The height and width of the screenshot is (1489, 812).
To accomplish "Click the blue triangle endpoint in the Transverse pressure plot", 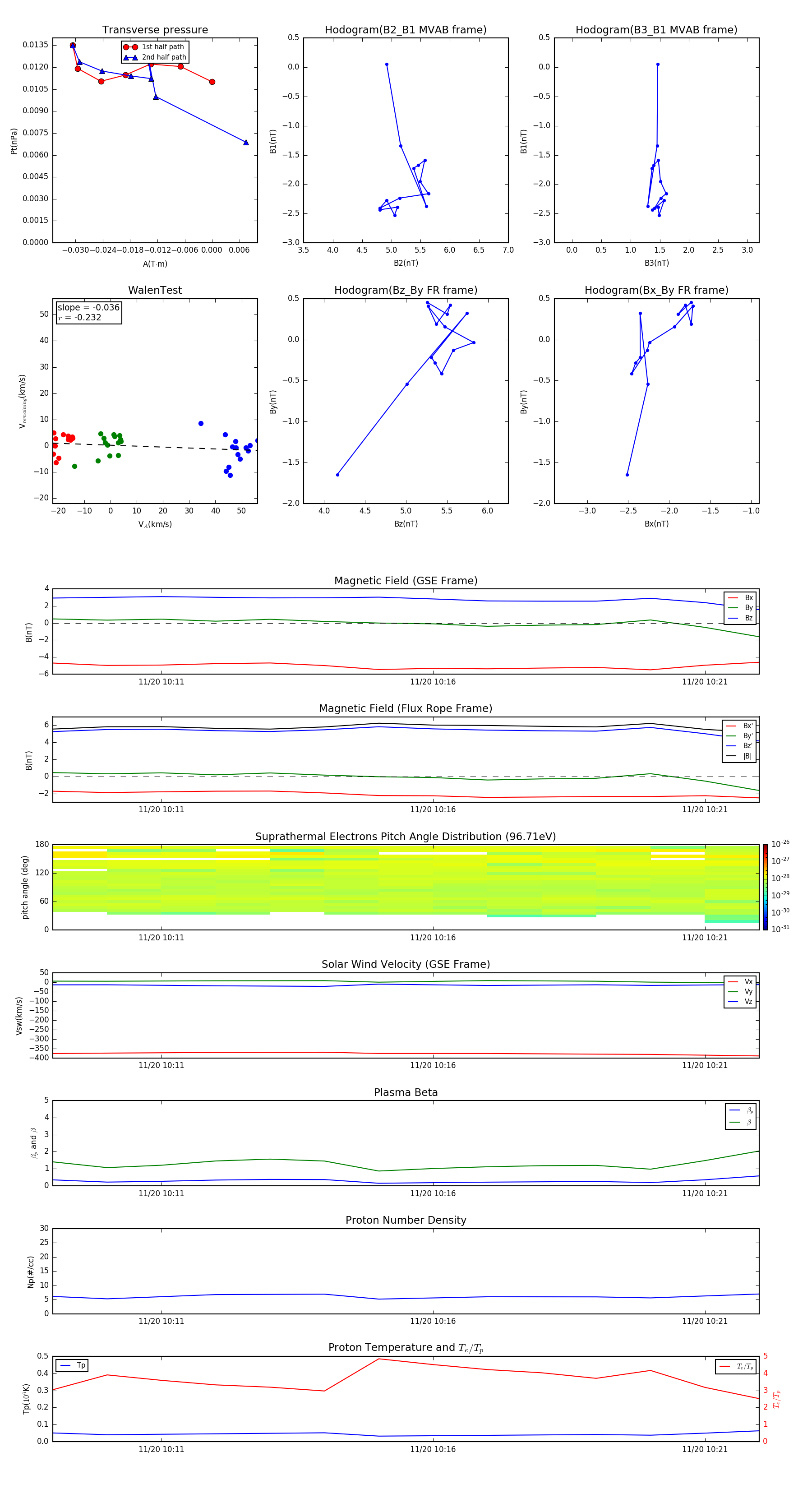I will pyautogui.click(x=245, y=142).
